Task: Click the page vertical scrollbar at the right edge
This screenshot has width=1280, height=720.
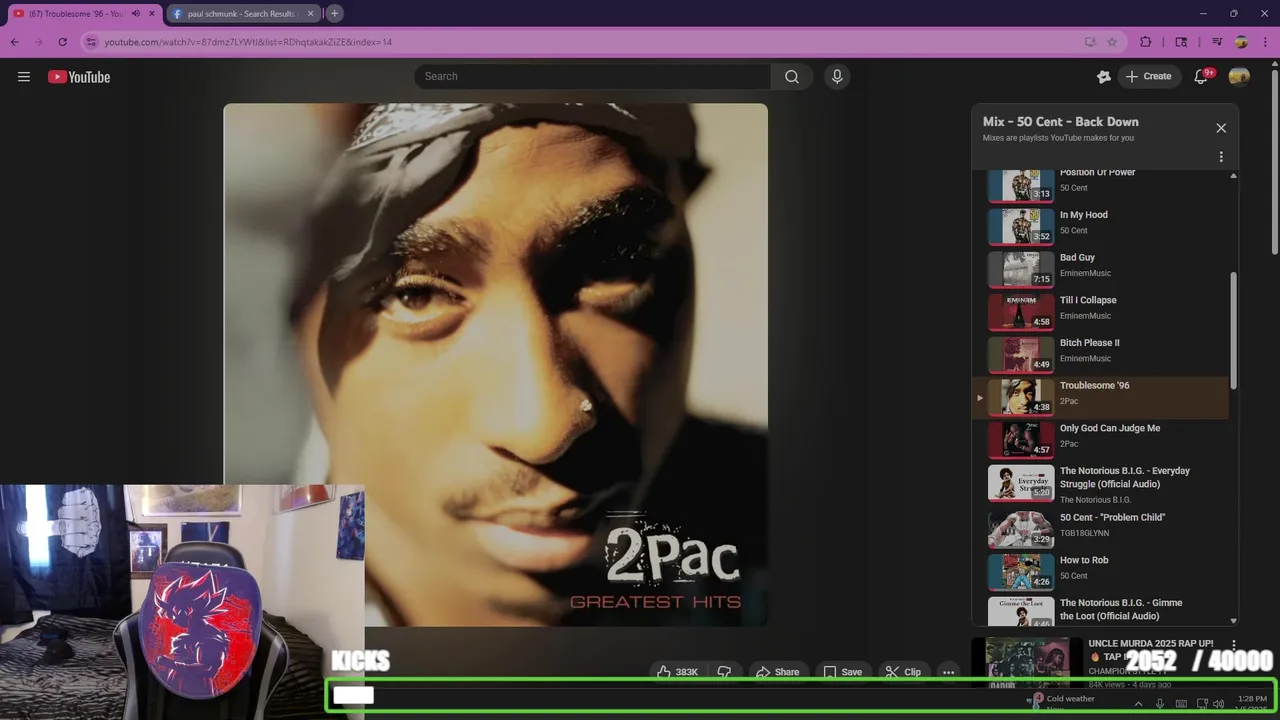Action: coord(1274,160)
